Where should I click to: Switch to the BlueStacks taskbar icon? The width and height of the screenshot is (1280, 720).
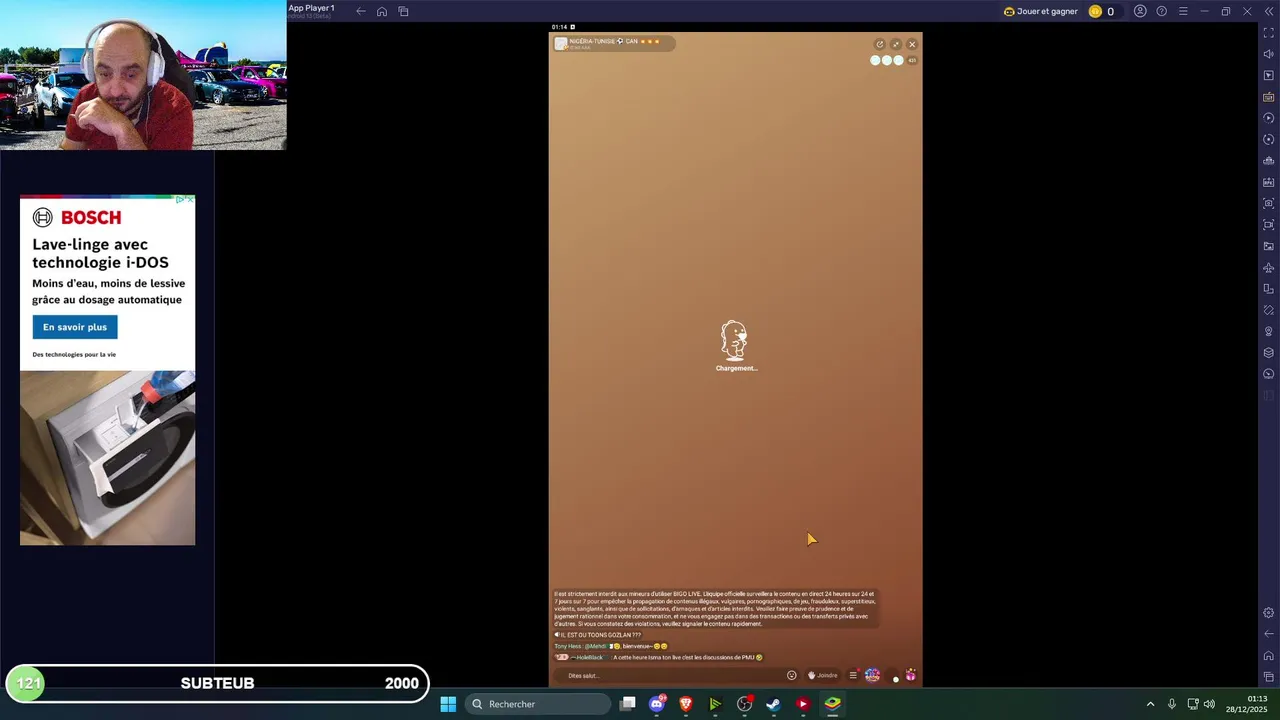pos(832,704)
